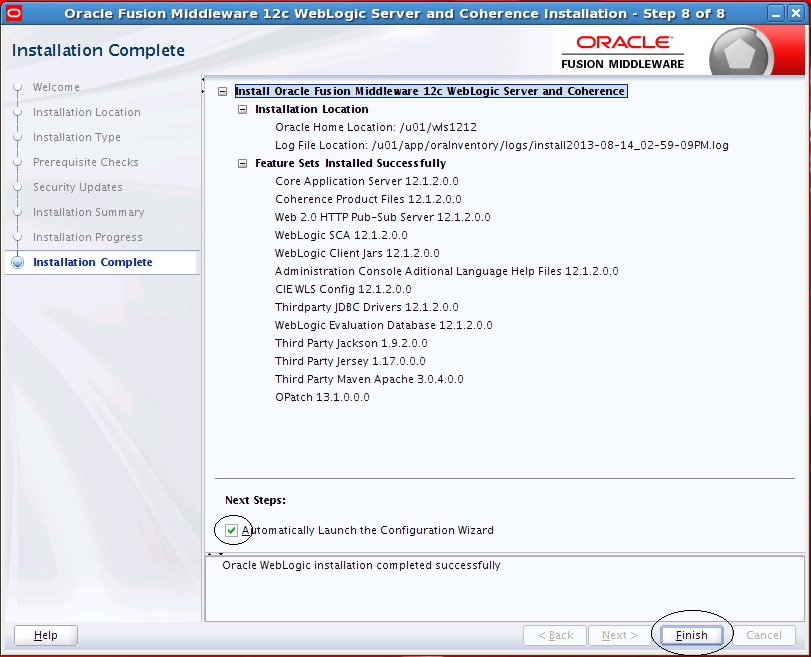Select the Installation Summary step
Screen dimensions: 811x657
(88, 212)
